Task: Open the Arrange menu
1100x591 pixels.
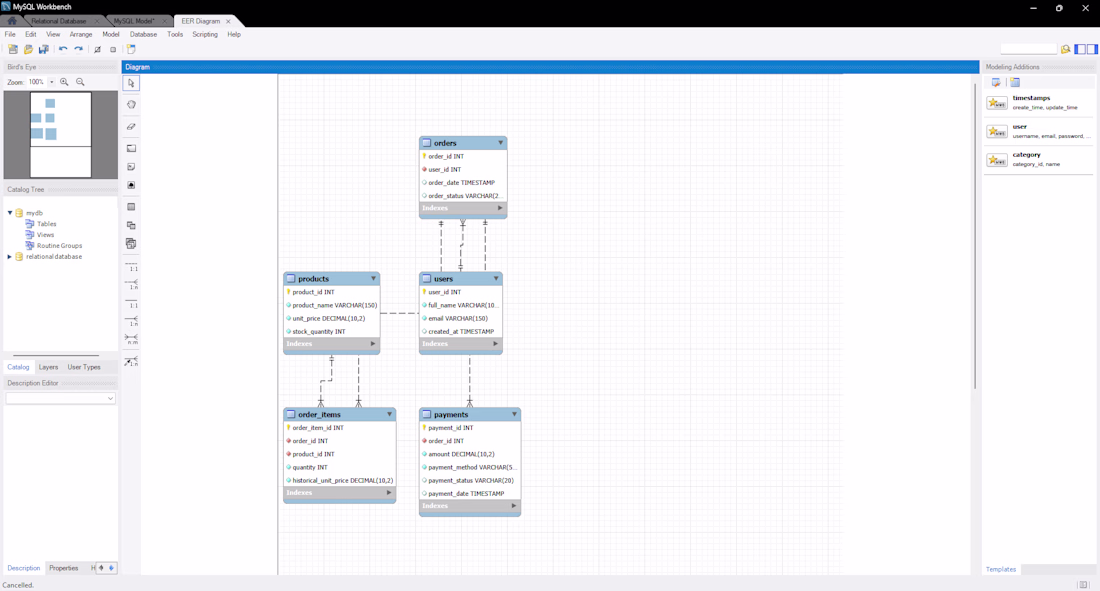Action: 81,34
